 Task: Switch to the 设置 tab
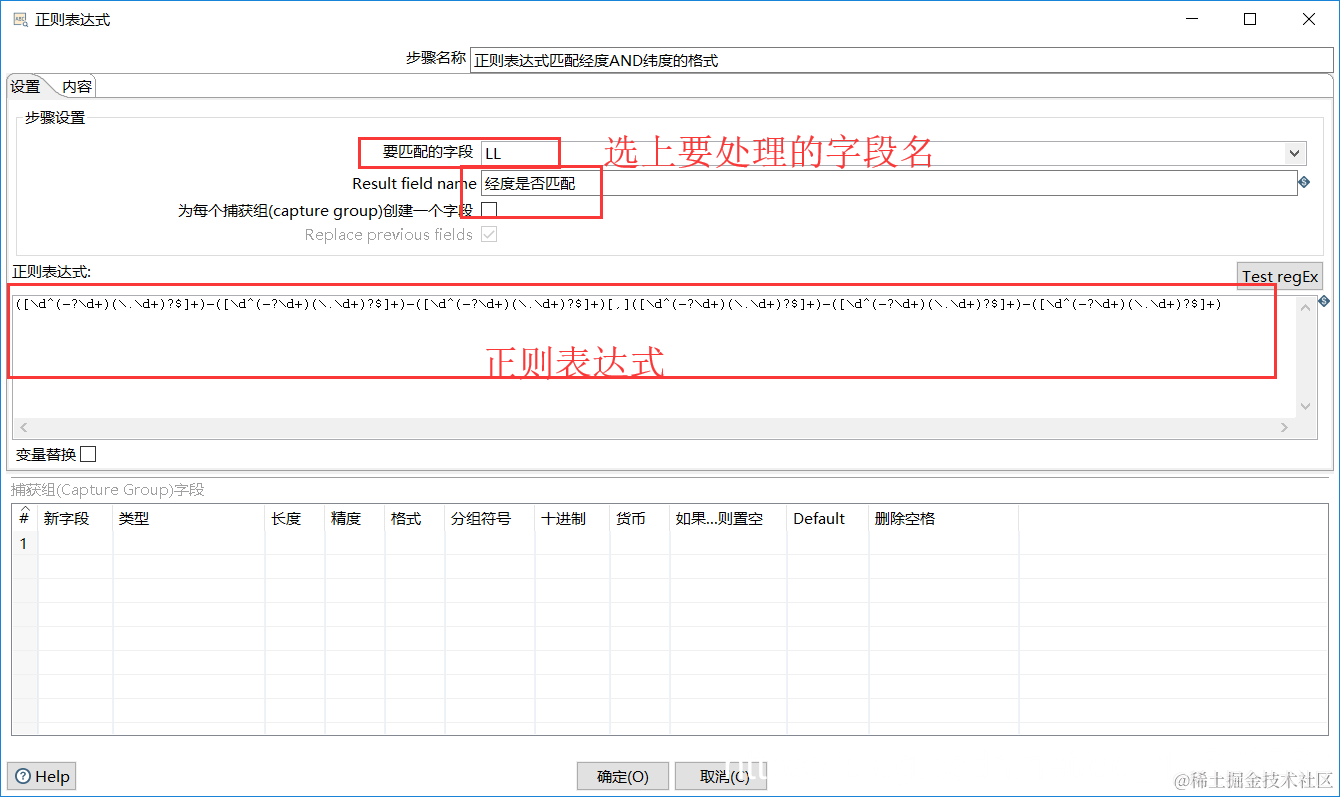[27, 86]
